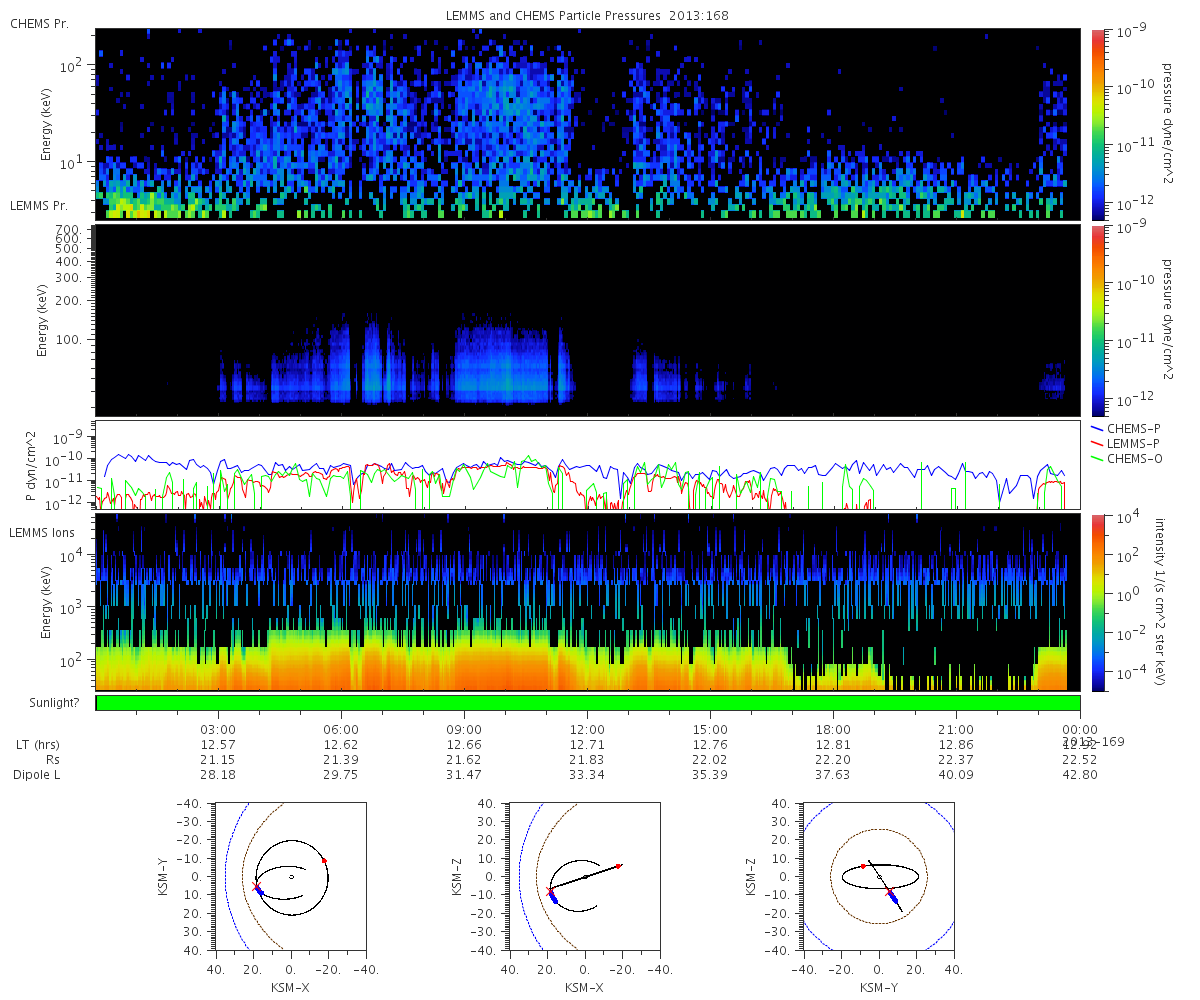The height and width of the screenshot is (1000, 1200).
Task: Click the 06:00 time axis tick label
Action: click(341, 729)
